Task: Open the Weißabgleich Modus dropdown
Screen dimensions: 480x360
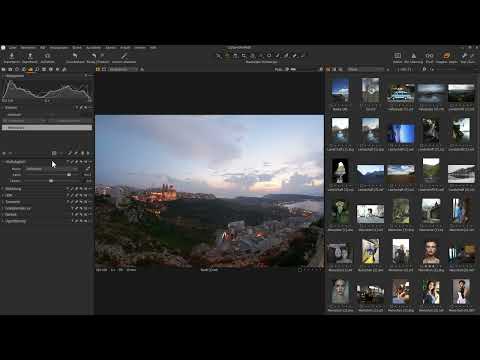Action: pos(53,169)
